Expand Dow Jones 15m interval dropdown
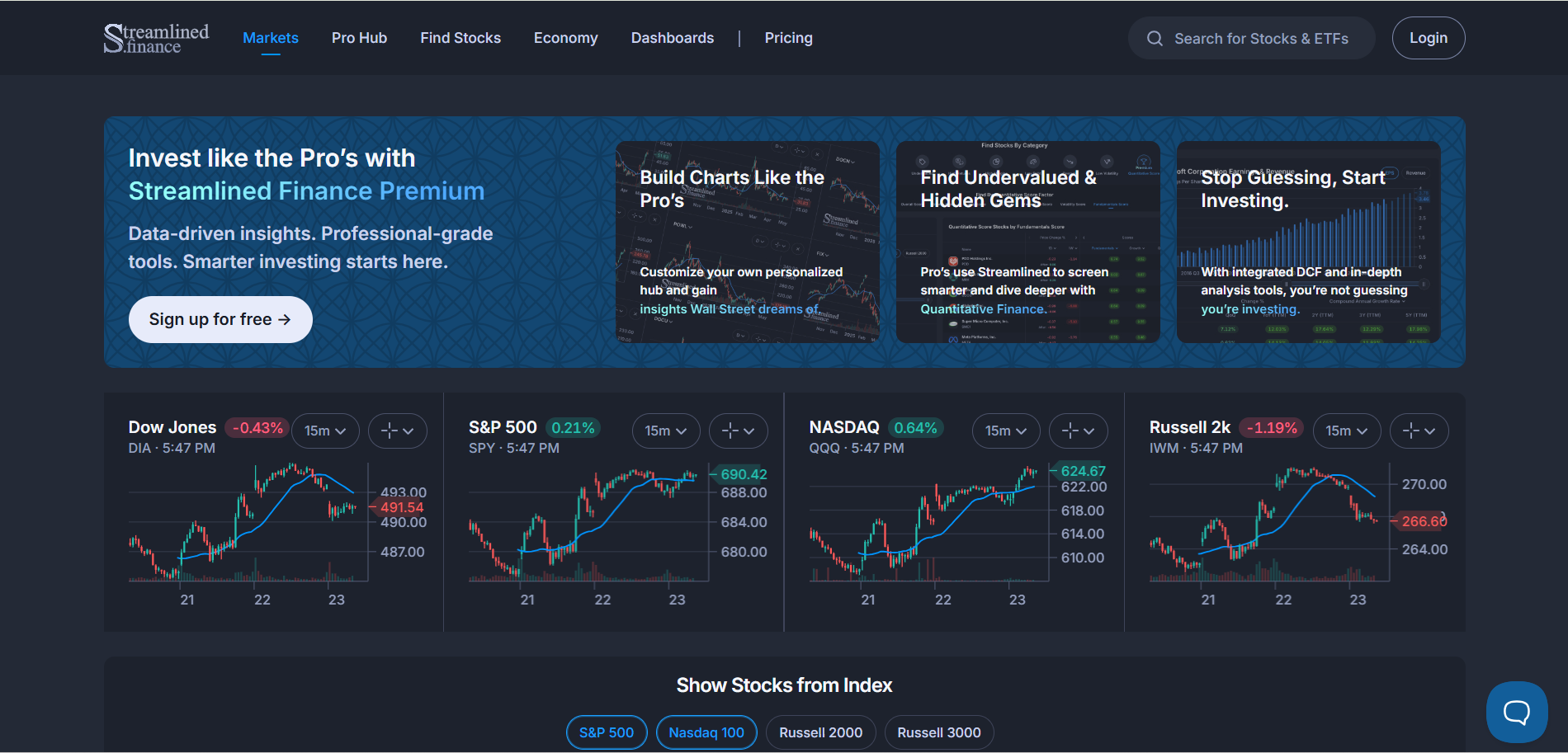This screenshot has height=753, width=1568. pyautogui.click(x=325, y=431)
